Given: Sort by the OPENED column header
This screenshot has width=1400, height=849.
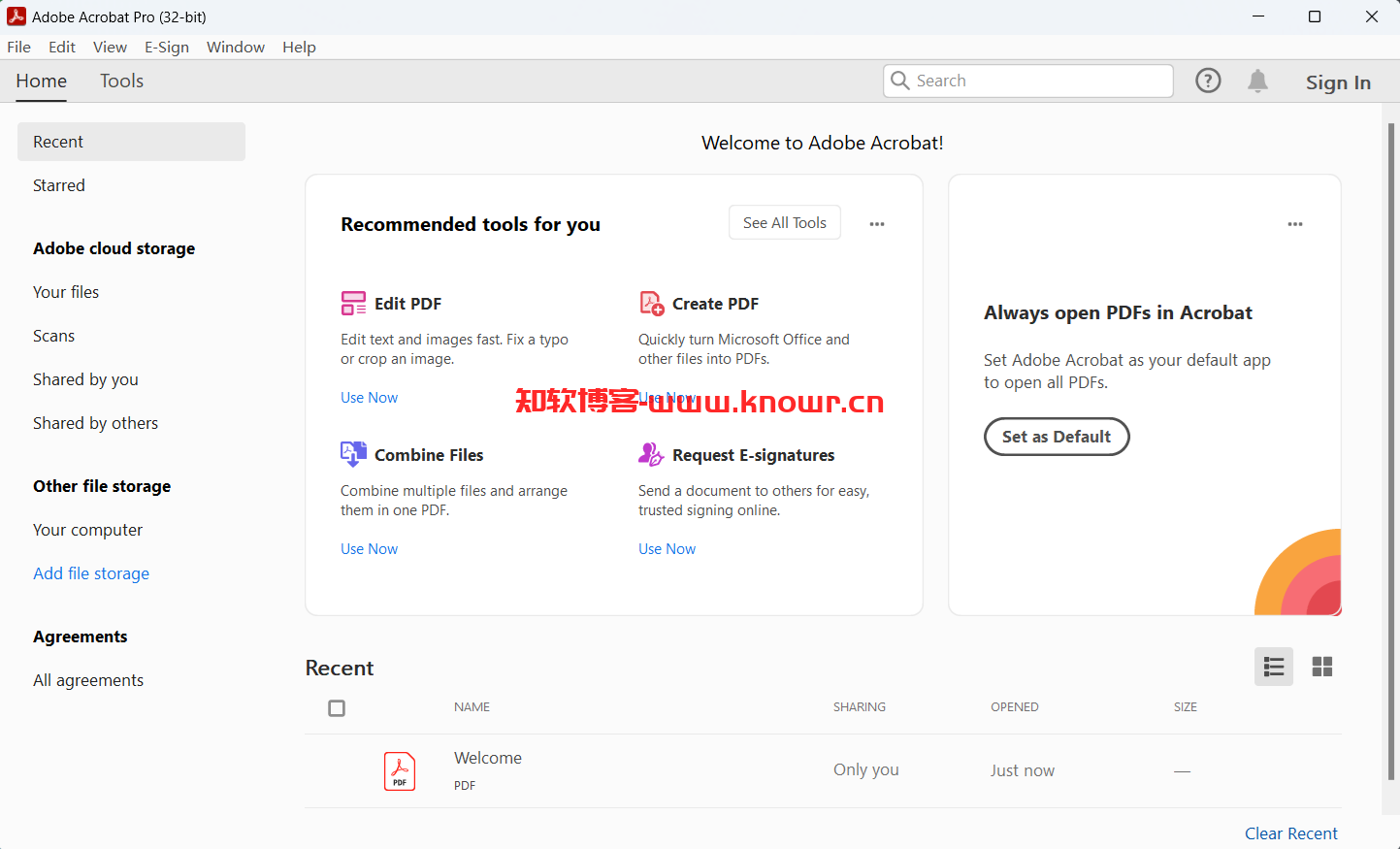Looking at the screenshot, I should [1014, 707].
